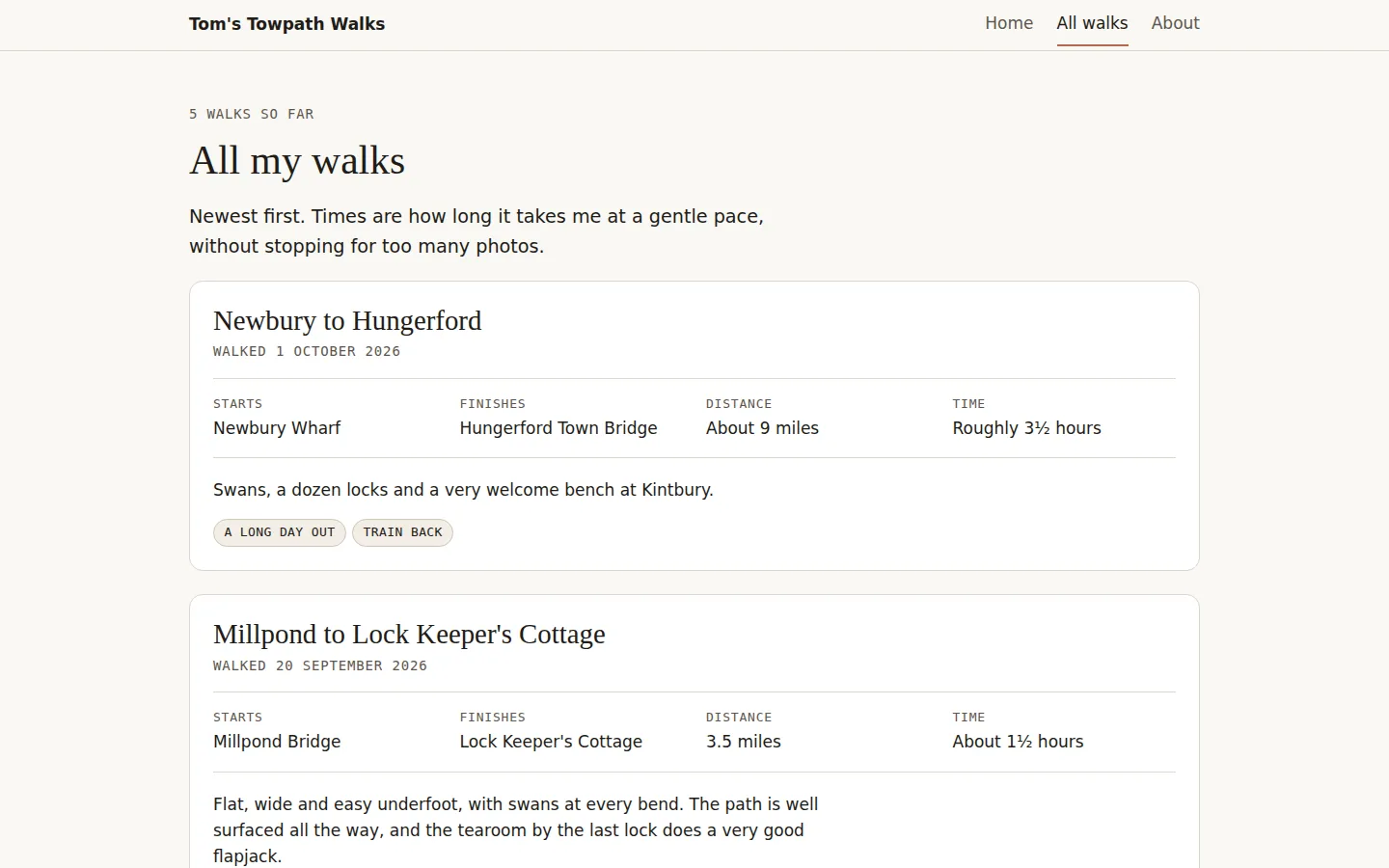Open the Home navigation link
This screenshot has height=868, width=1389.
(1008, 23)
